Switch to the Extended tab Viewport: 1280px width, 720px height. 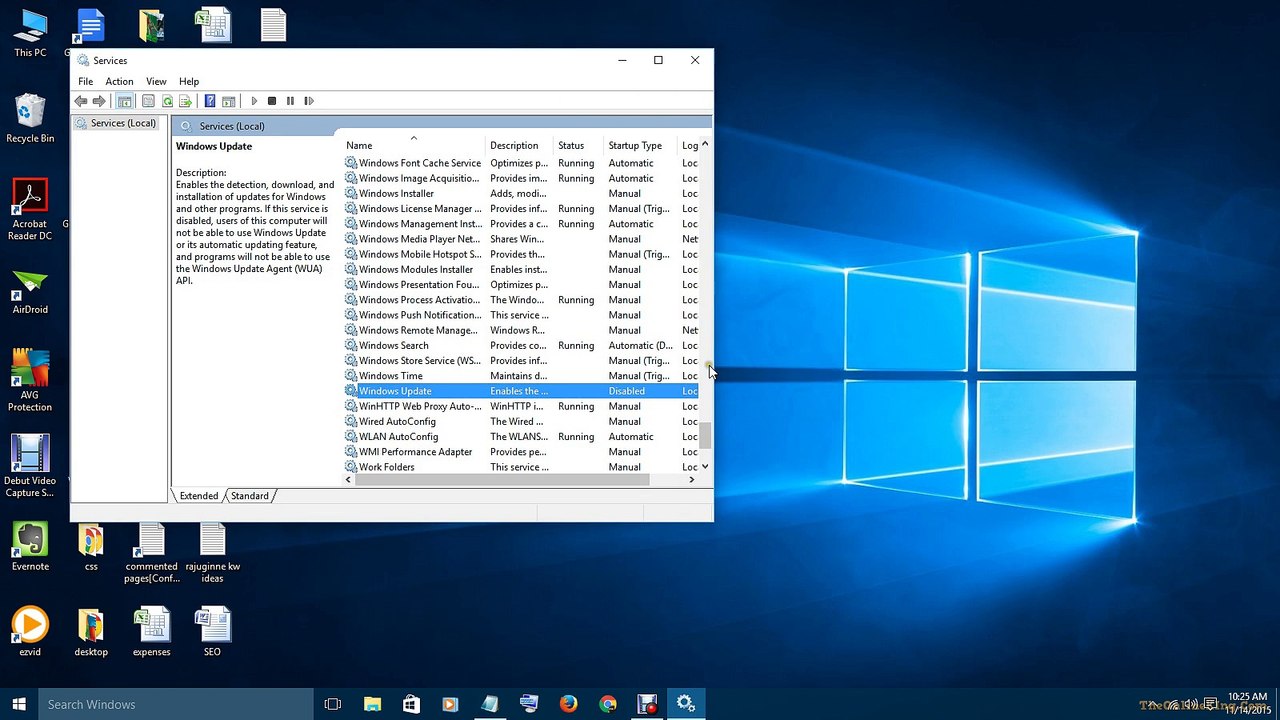pyautogui.click(x=198, y=496)
